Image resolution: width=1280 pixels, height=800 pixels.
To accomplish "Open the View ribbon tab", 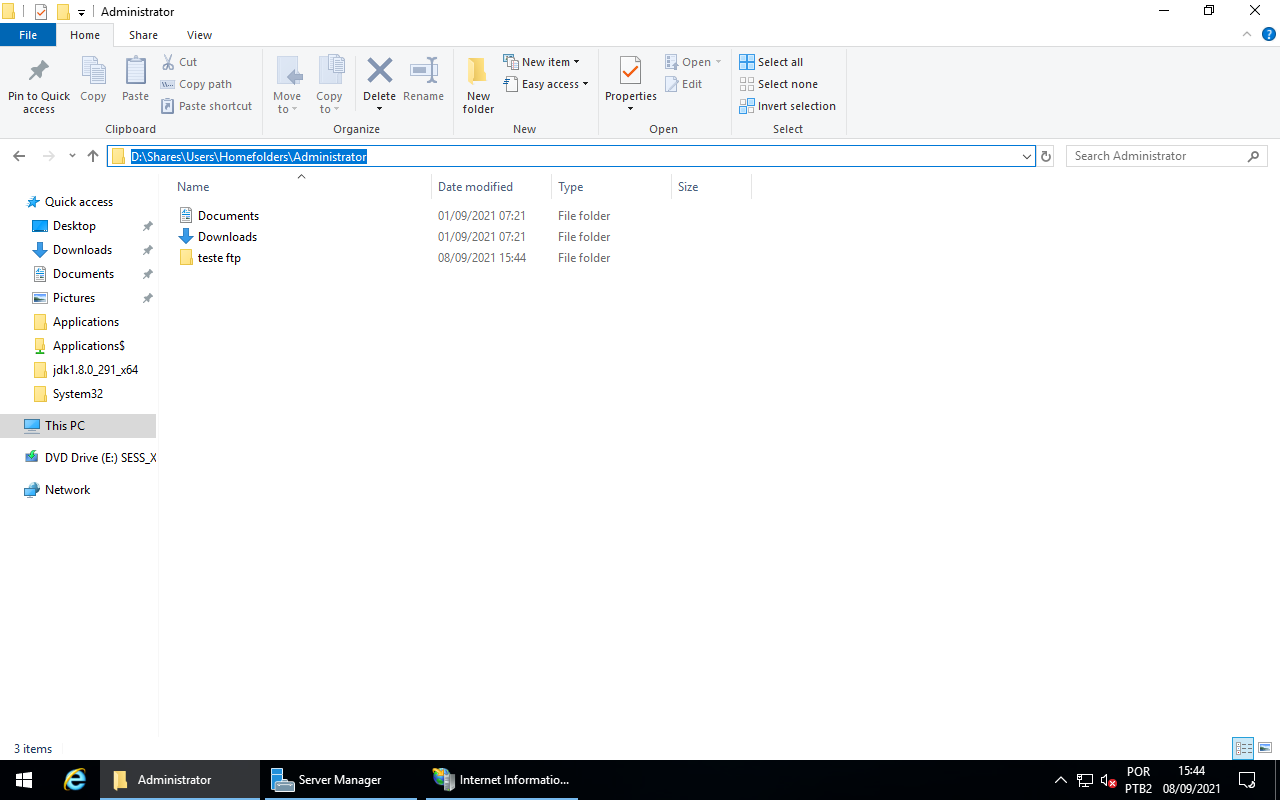I will click(199, 34).
